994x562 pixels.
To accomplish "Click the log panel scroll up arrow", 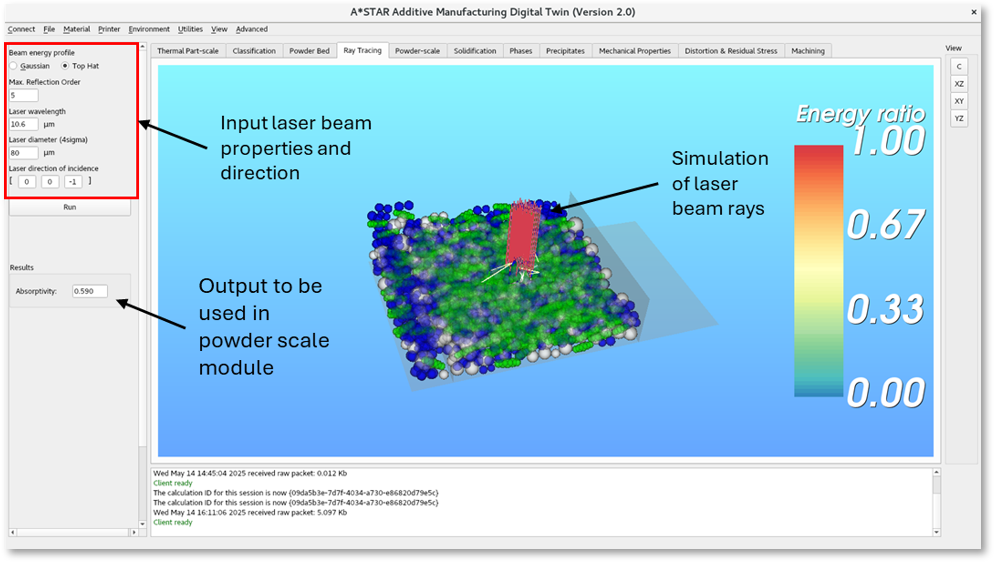I will [x=936, y=473].
